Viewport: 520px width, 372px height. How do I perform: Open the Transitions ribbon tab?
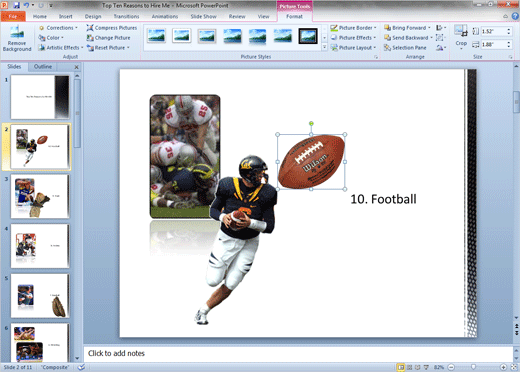126,16
